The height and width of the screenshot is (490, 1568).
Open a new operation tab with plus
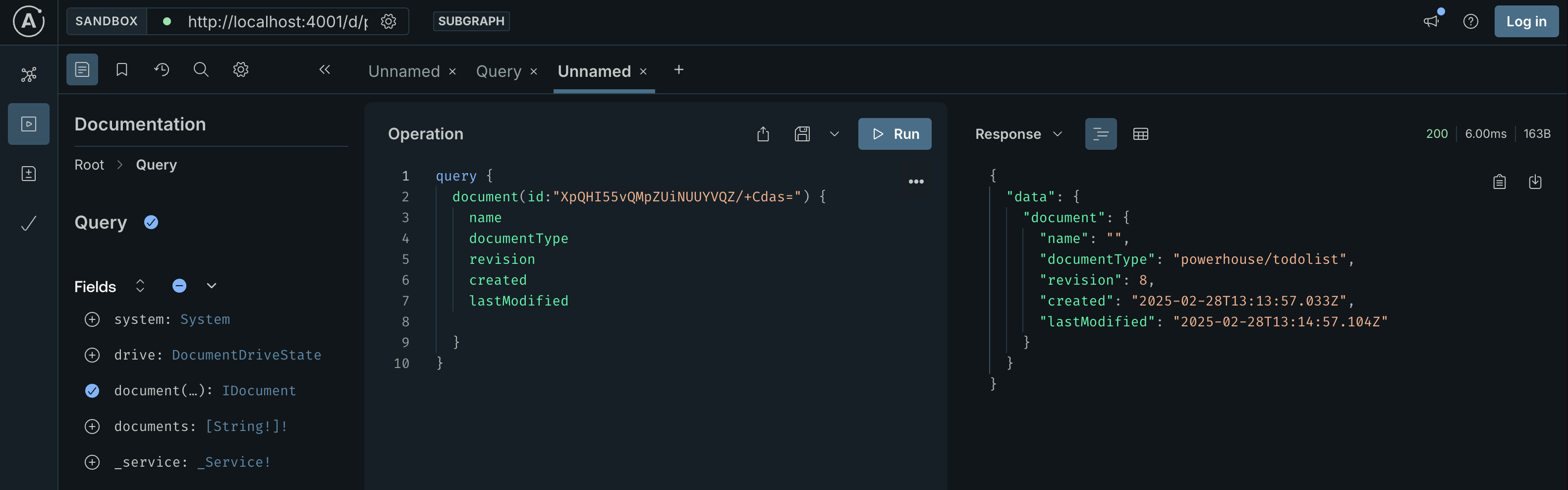tap(679, 69)
